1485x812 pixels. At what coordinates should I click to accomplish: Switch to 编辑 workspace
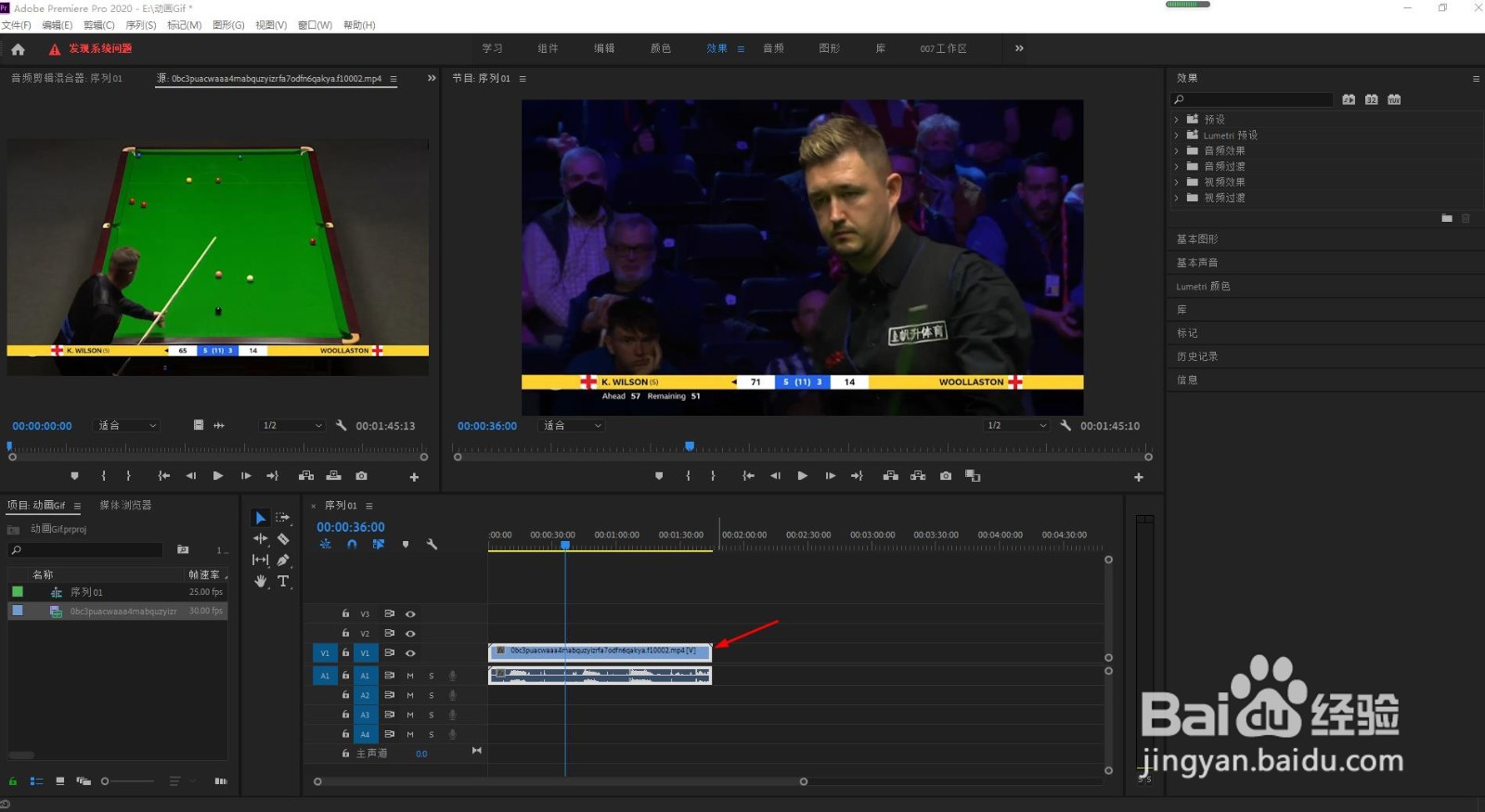coord(604,48)
